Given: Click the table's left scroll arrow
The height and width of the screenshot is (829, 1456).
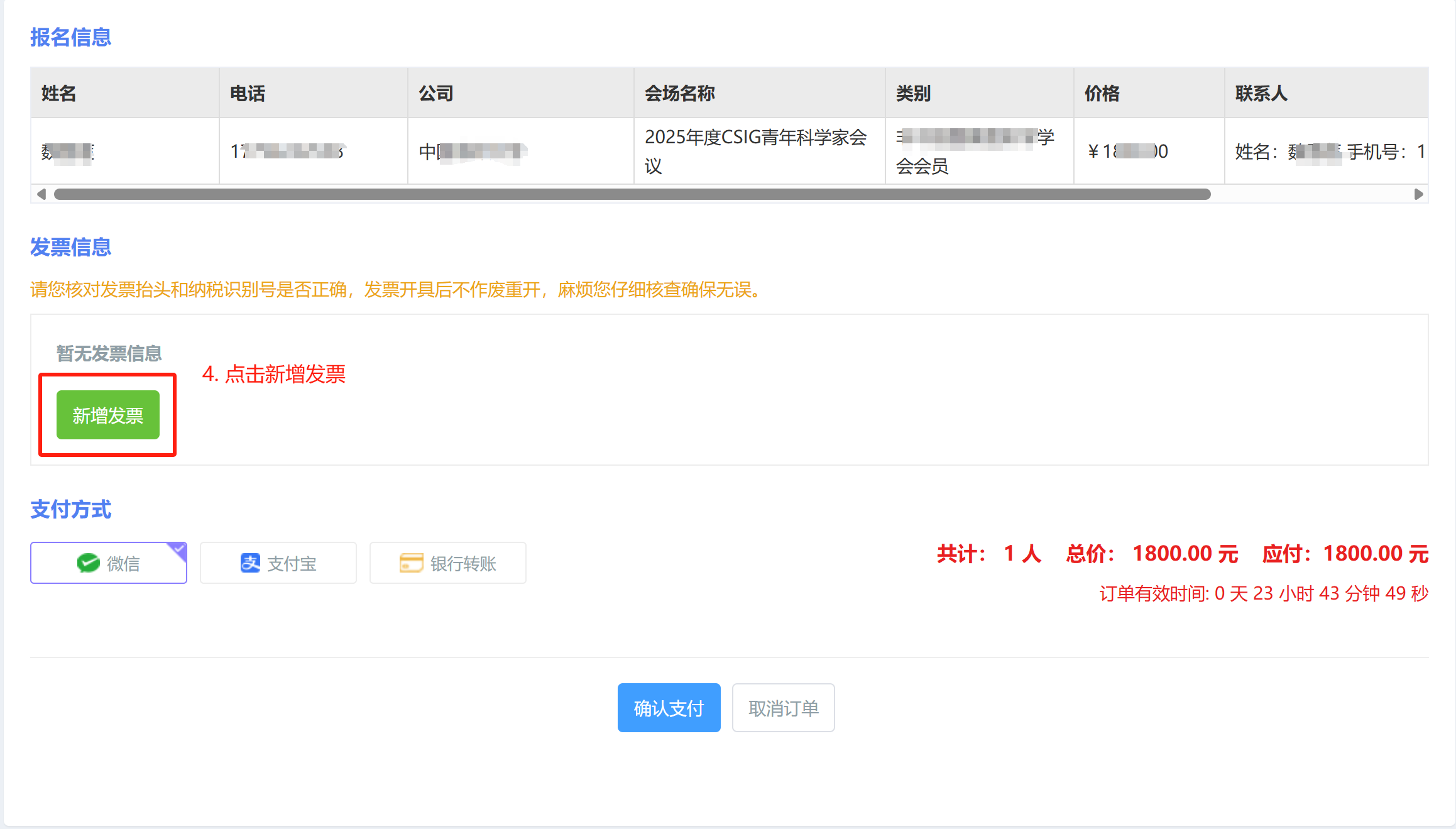Looking at the screenshot, I should pos(41,194).
